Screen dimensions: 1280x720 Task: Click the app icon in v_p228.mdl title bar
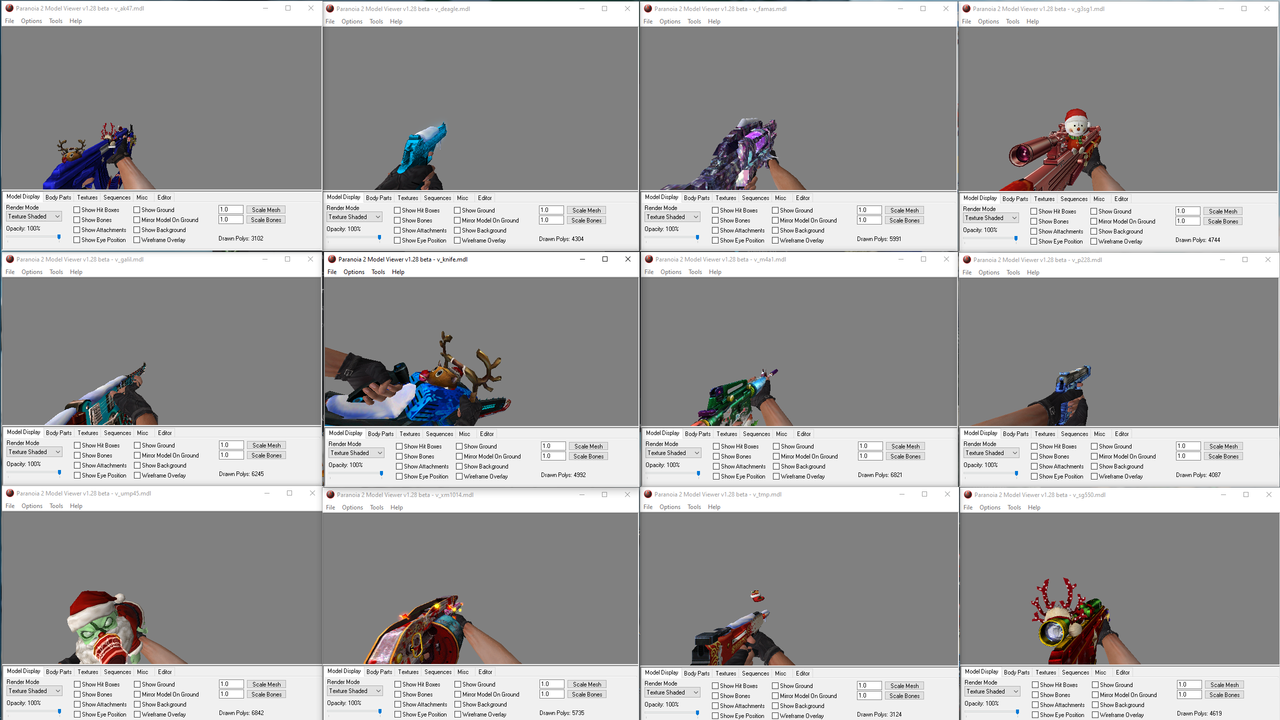[x=967, y=259]
